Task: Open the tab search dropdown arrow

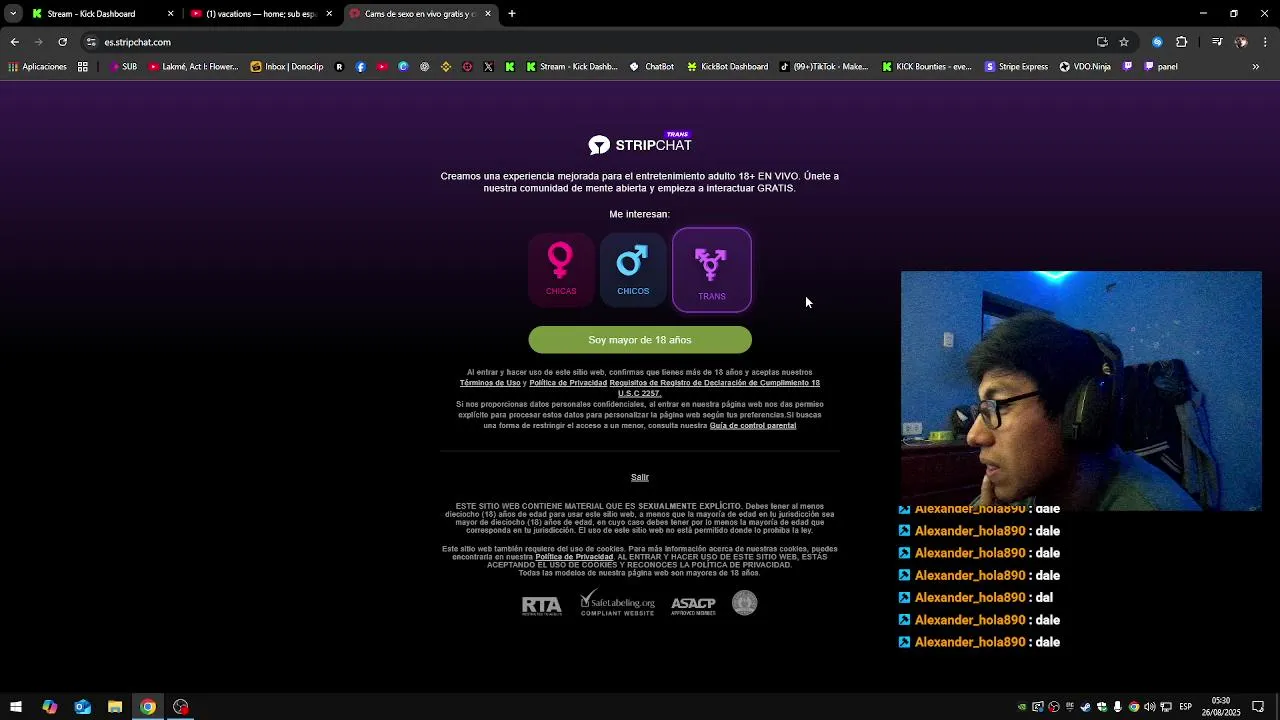Action: (13, 14)
